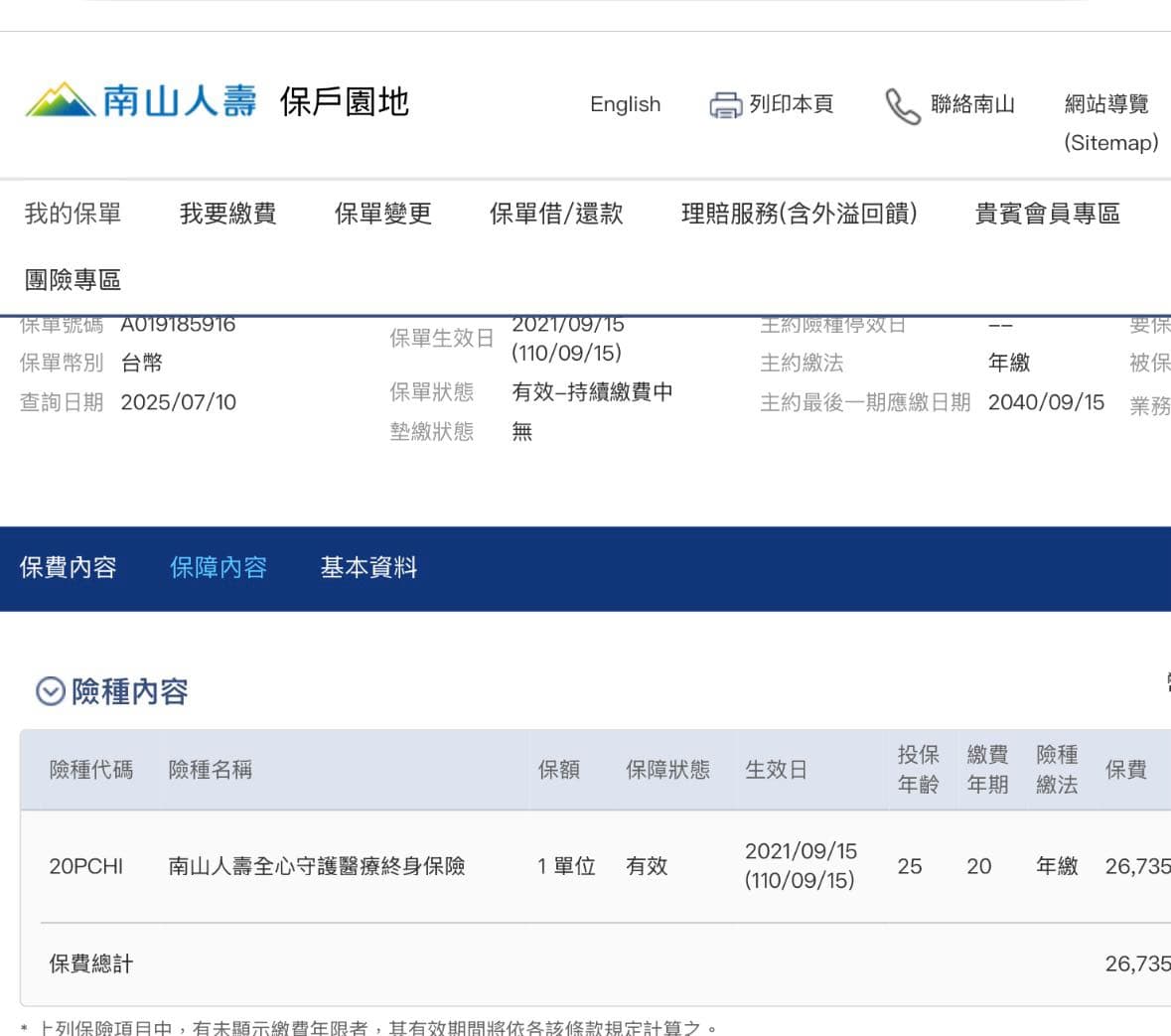The height and width of the screenshot is (1036, 1171).
Task: Click status 有效–持續繳費中
Action: tap(592, 392)
